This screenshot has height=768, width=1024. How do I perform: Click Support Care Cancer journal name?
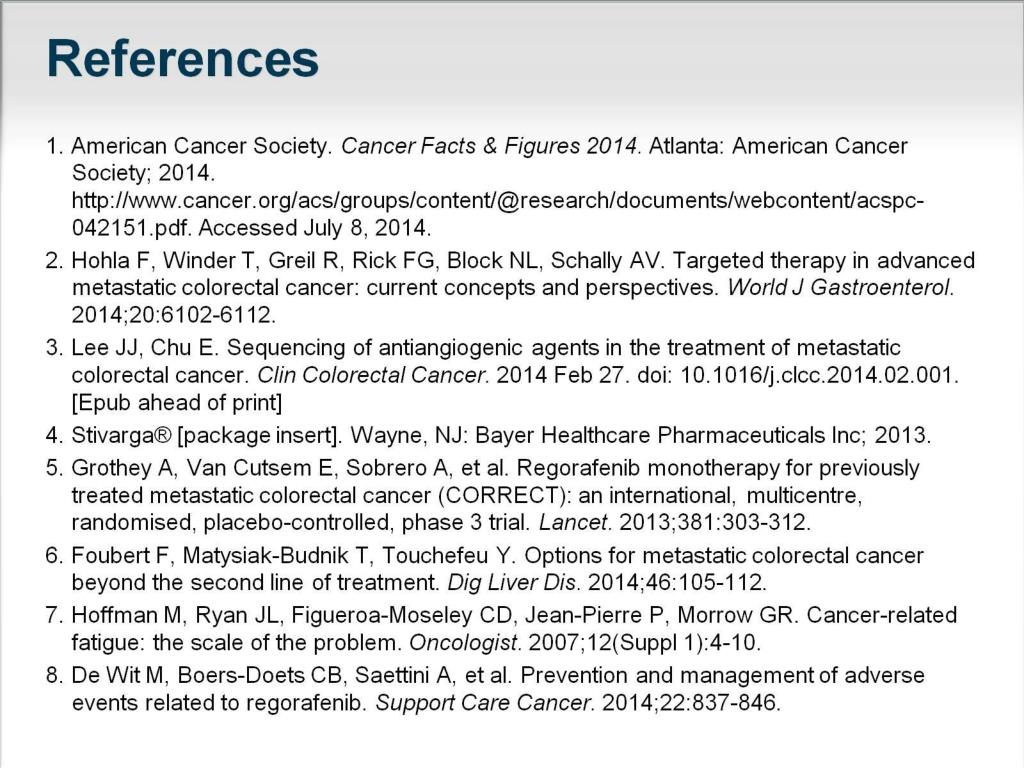pyautogui.click(x=485, y=703)
